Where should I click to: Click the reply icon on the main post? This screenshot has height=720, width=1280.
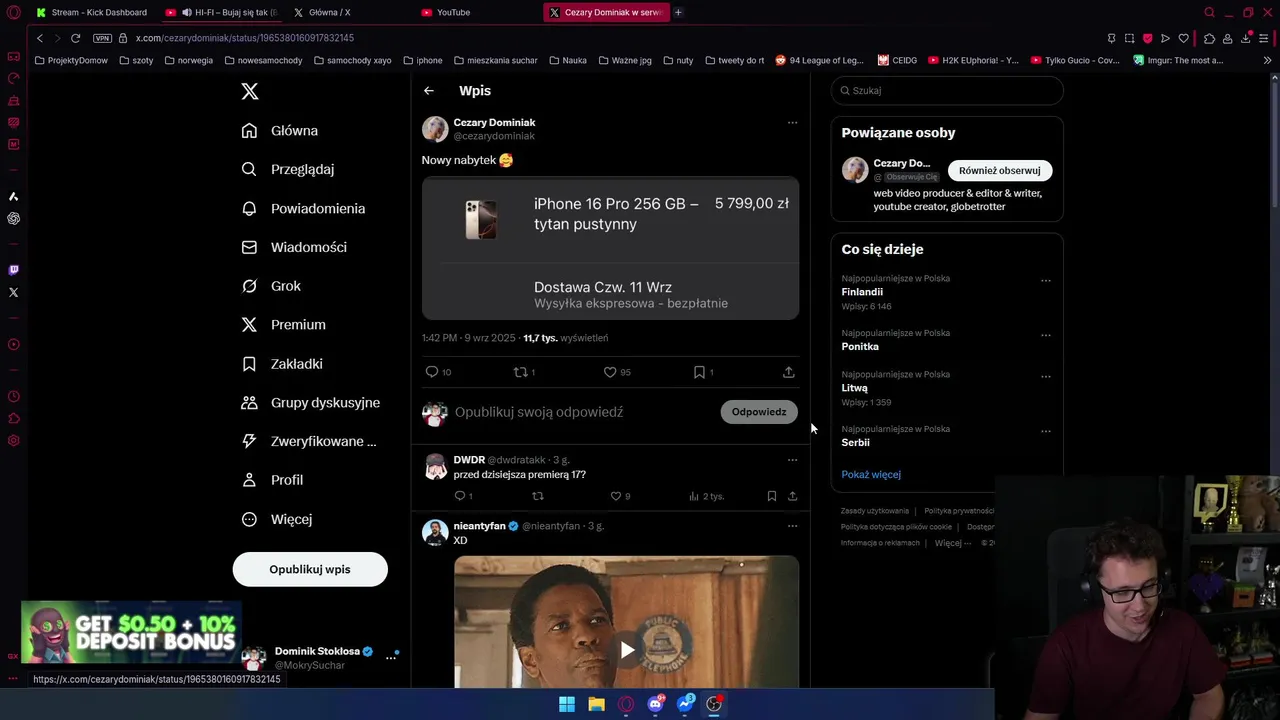[x=432, y=372]
